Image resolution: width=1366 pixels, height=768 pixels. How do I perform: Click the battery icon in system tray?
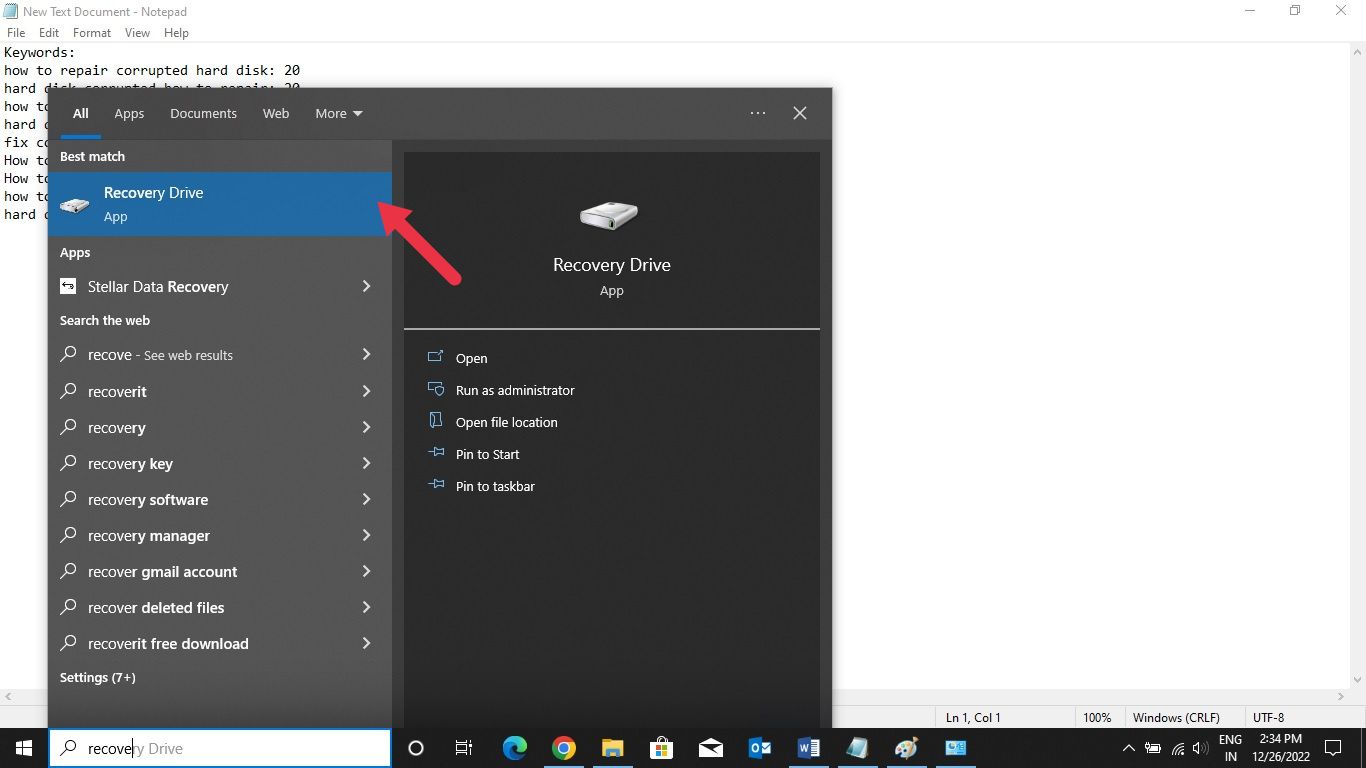pos(1153,748)
